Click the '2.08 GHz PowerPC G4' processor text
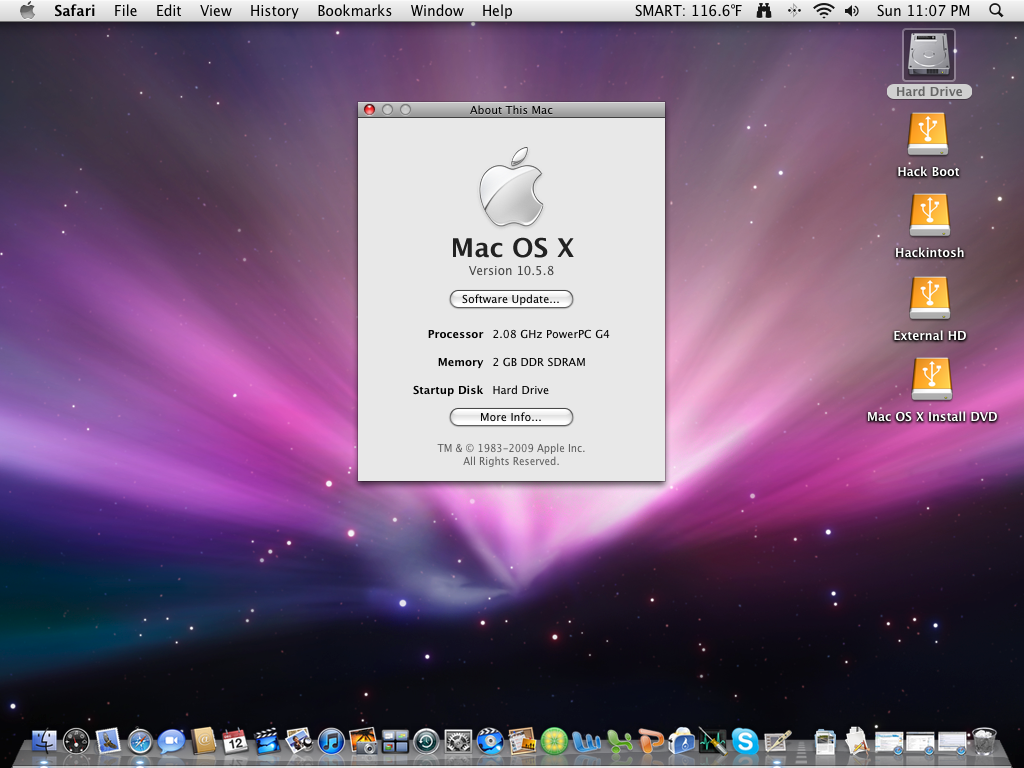1024x768 pixels. [551, 334]
